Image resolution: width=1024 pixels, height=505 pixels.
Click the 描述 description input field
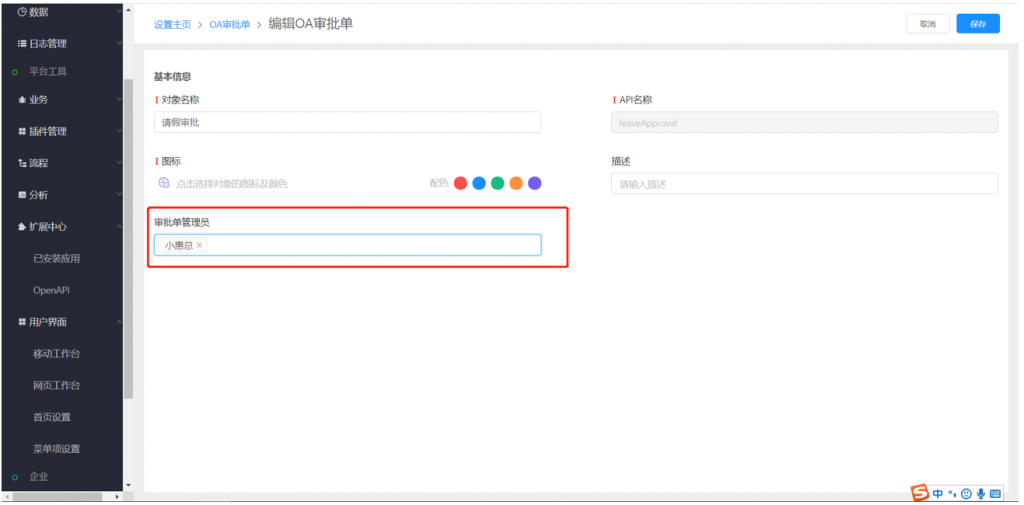click(x=804, y=184)
